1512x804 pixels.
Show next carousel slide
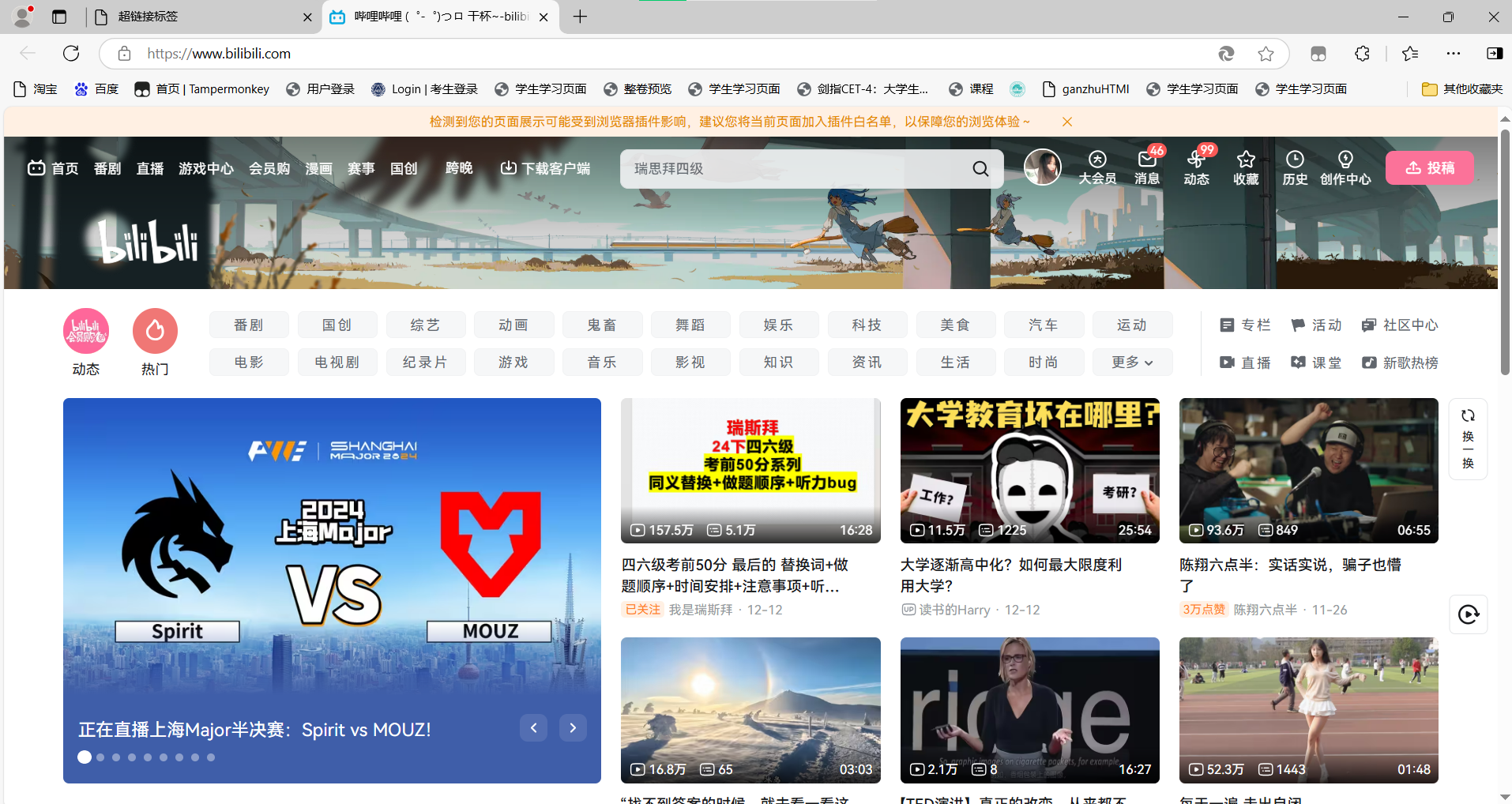573,727
